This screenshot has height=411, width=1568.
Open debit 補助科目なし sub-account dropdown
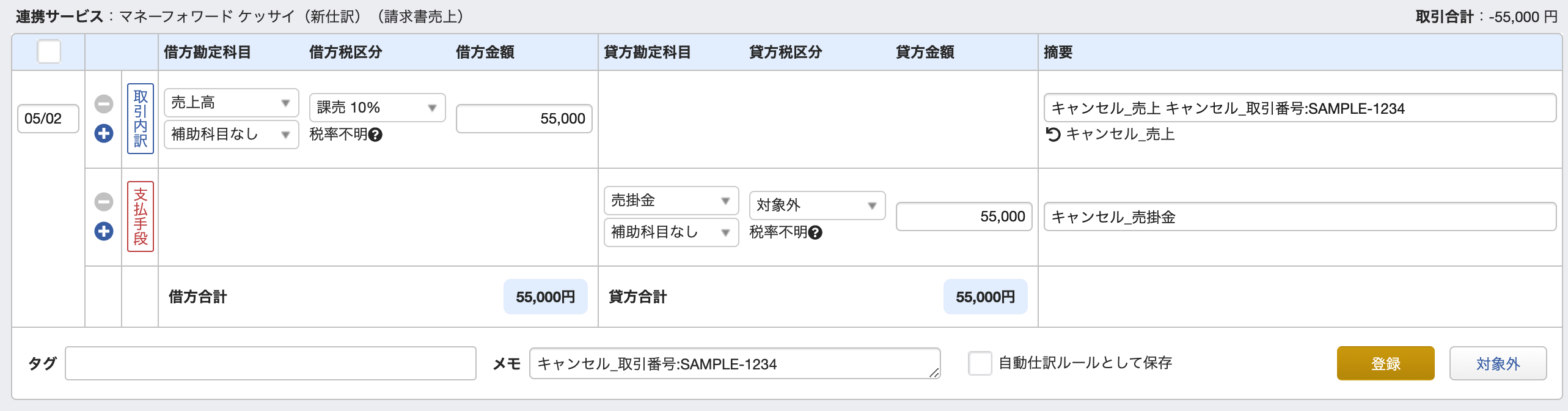pos(231,135)
